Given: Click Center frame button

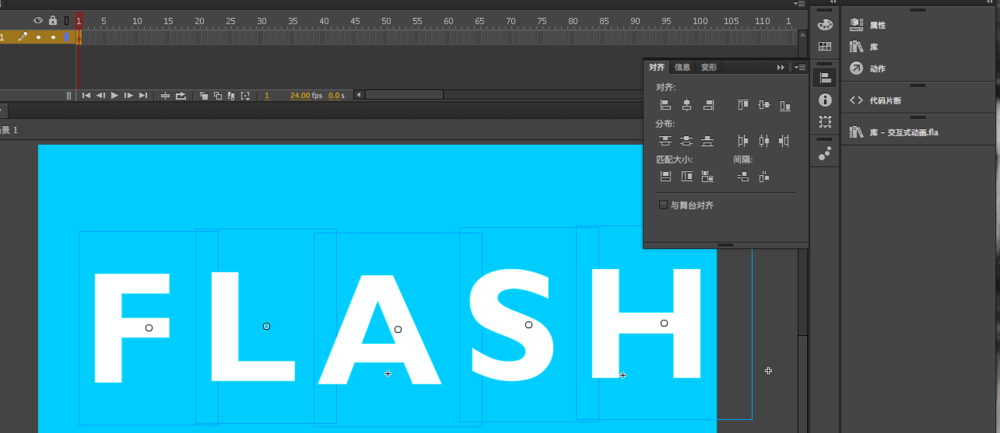Looking at the screenshot, I should (x=165, y=96).
